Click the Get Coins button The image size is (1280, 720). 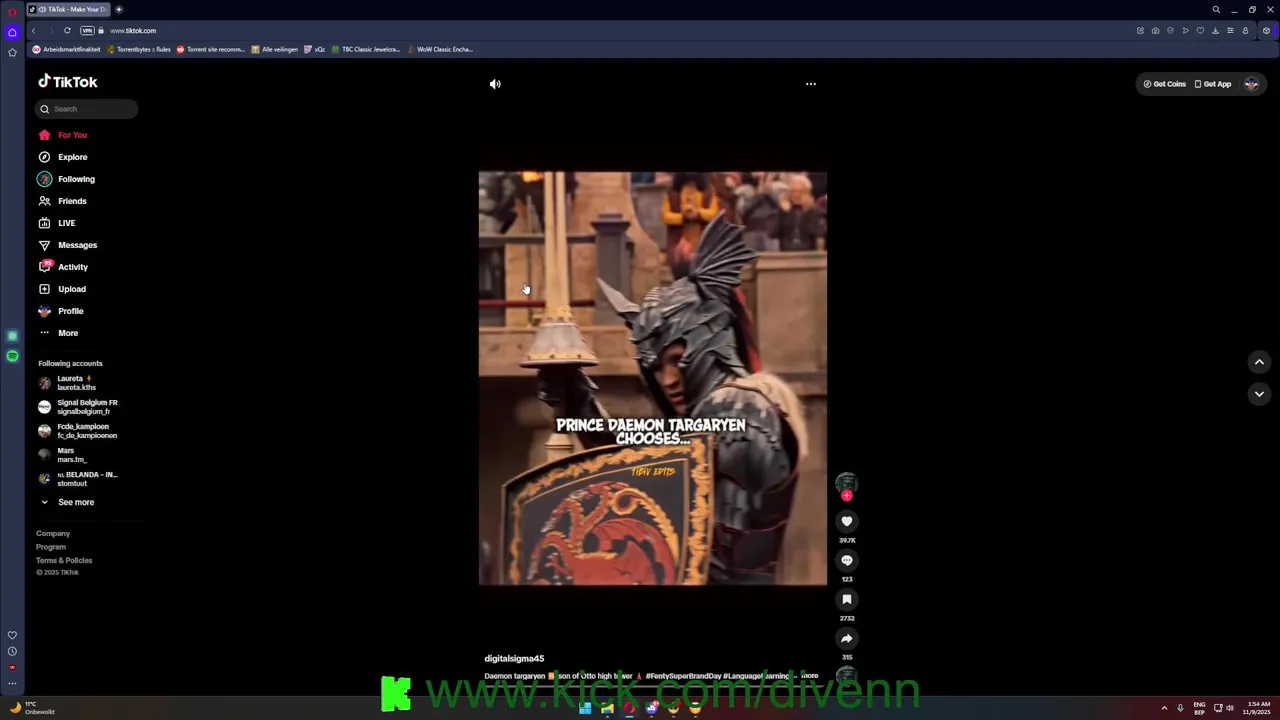1165,84
